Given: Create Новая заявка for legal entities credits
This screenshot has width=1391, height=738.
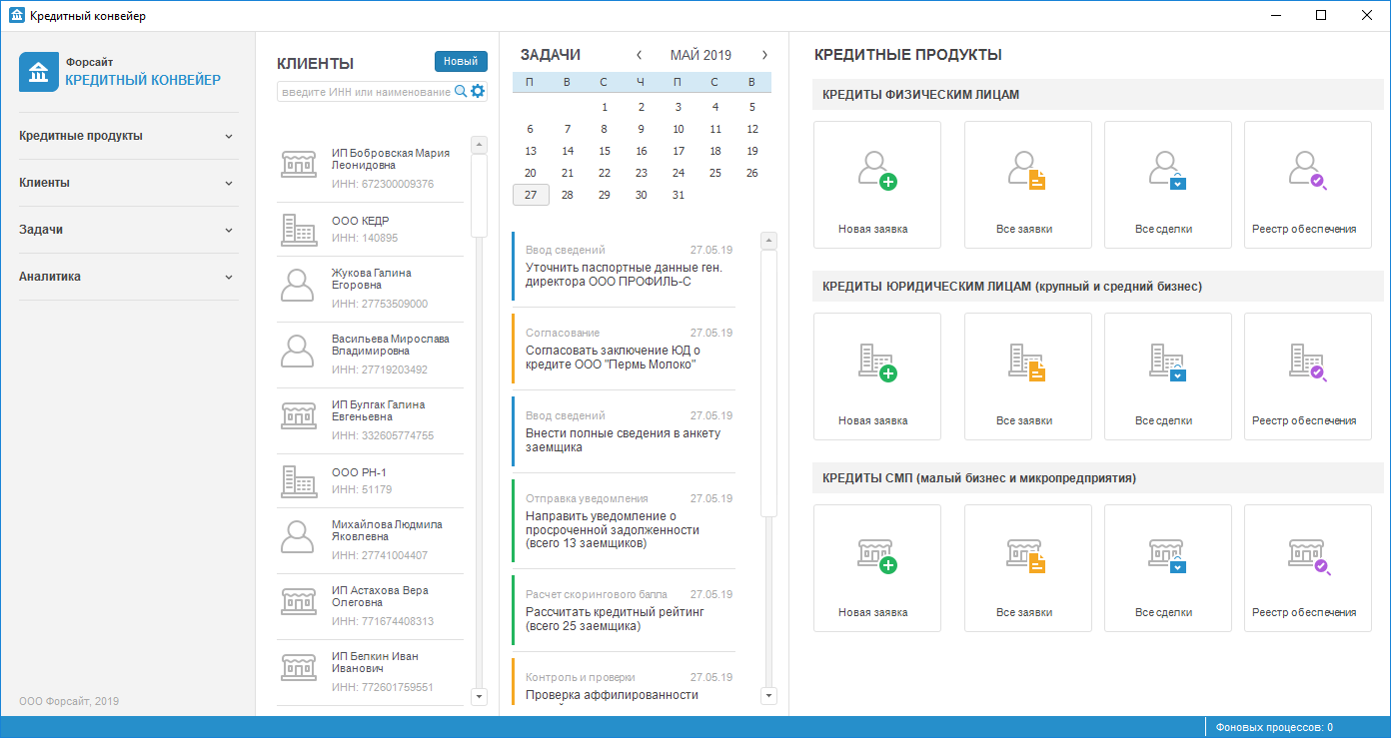Looking at the screenshot, I should pos(877,376).
